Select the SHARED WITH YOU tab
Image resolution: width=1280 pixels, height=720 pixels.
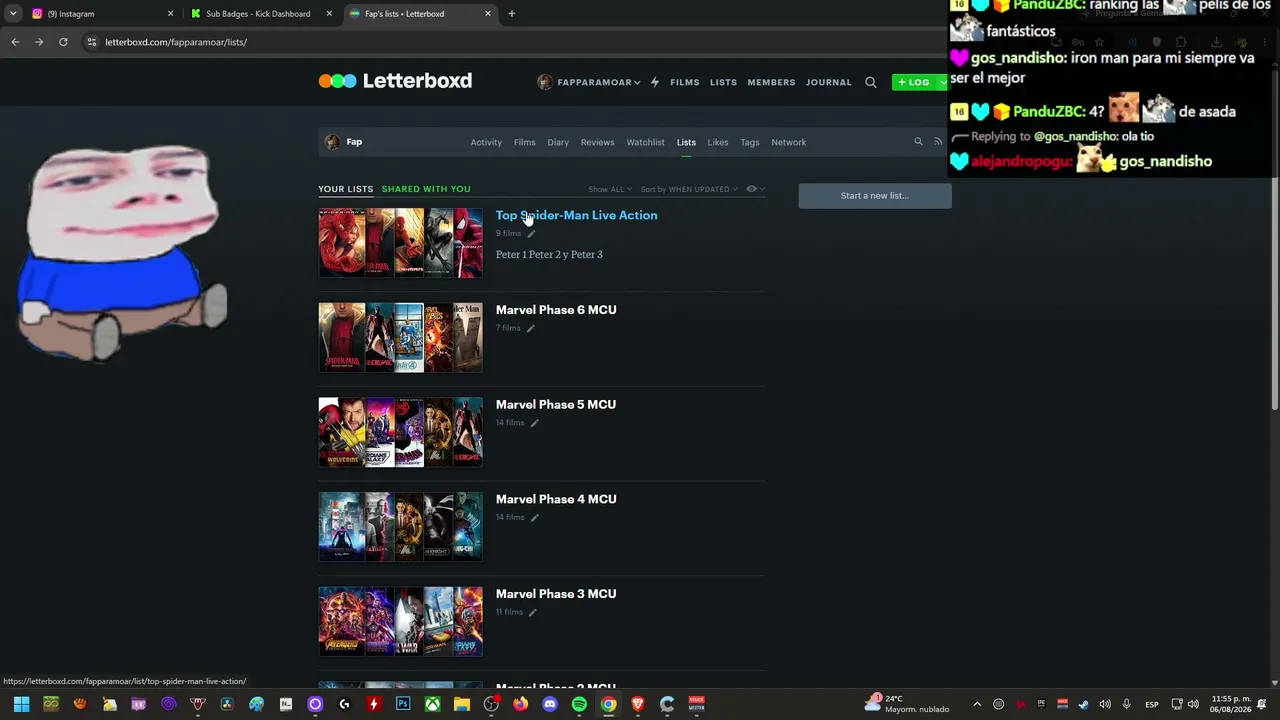[426, 189]
